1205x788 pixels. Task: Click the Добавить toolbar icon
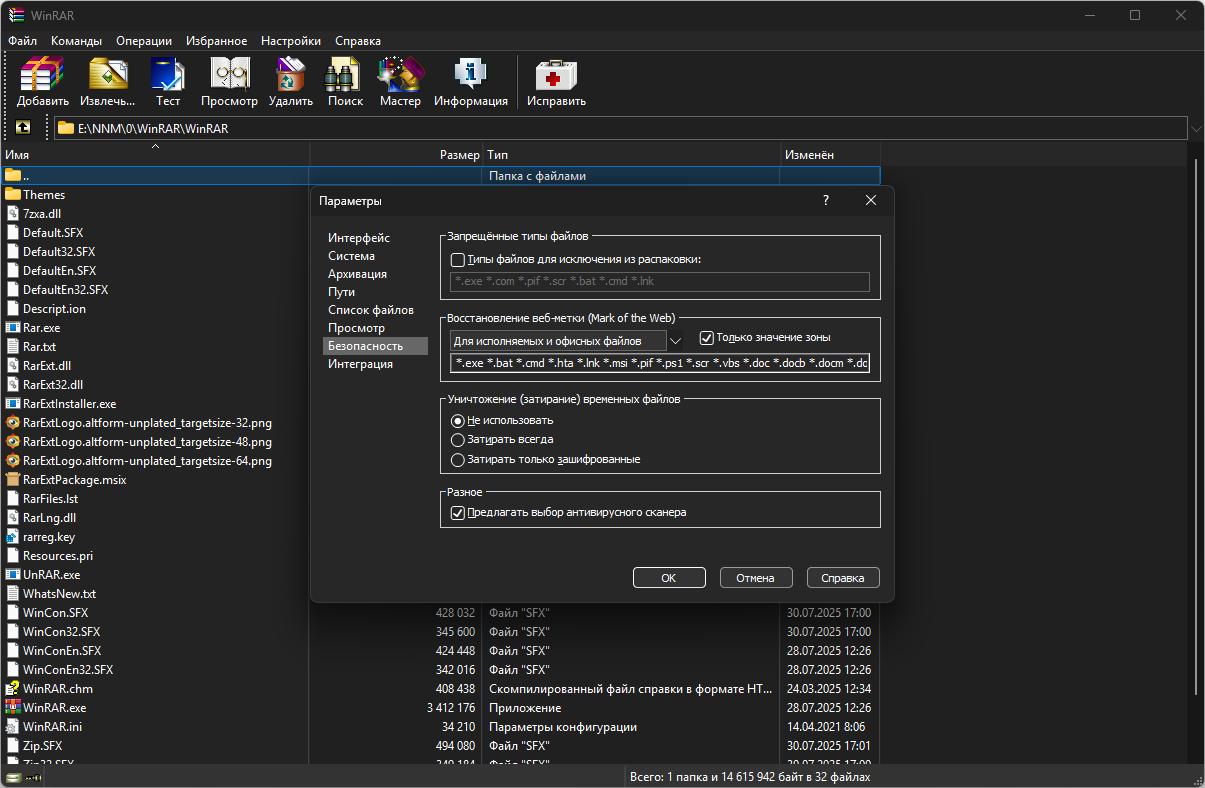42,75
